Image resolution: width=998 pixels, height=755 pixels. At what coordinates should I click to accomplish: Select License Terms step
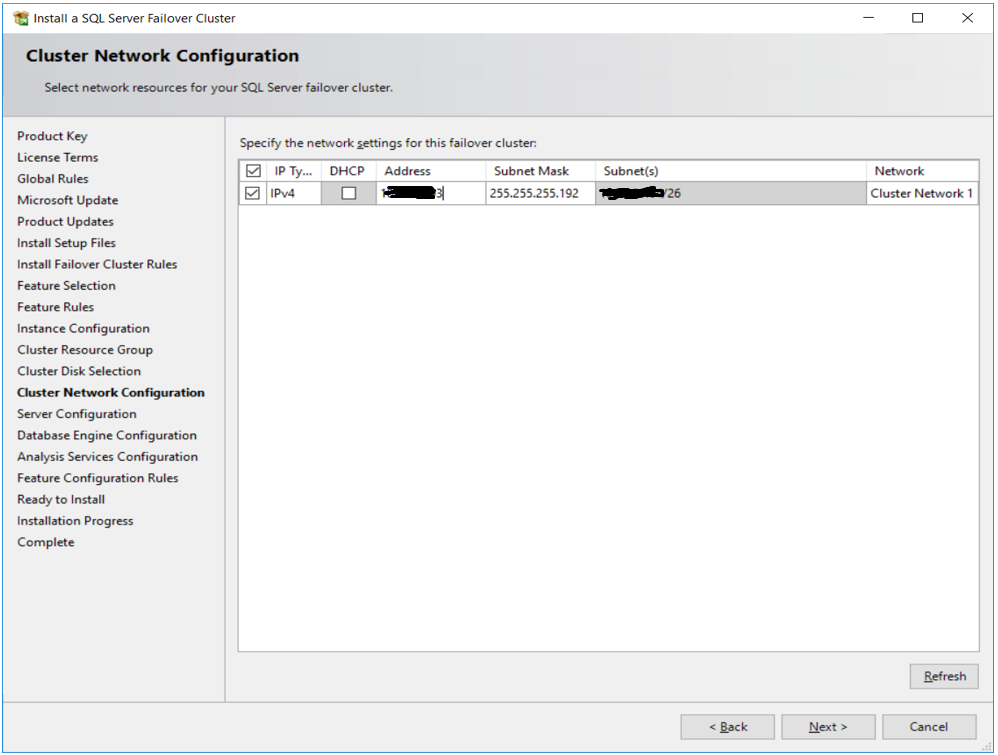pos(57,157)
